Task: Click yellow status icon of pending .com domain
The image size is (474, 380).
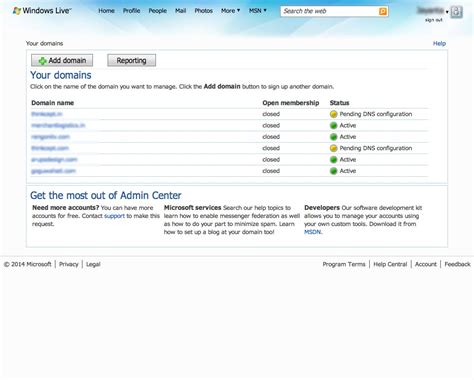Action: point(333,148)
